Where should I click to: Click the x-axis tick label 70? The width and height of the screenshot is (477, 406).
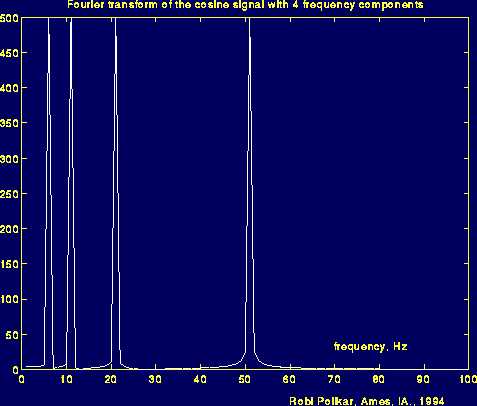click(334, 379)
